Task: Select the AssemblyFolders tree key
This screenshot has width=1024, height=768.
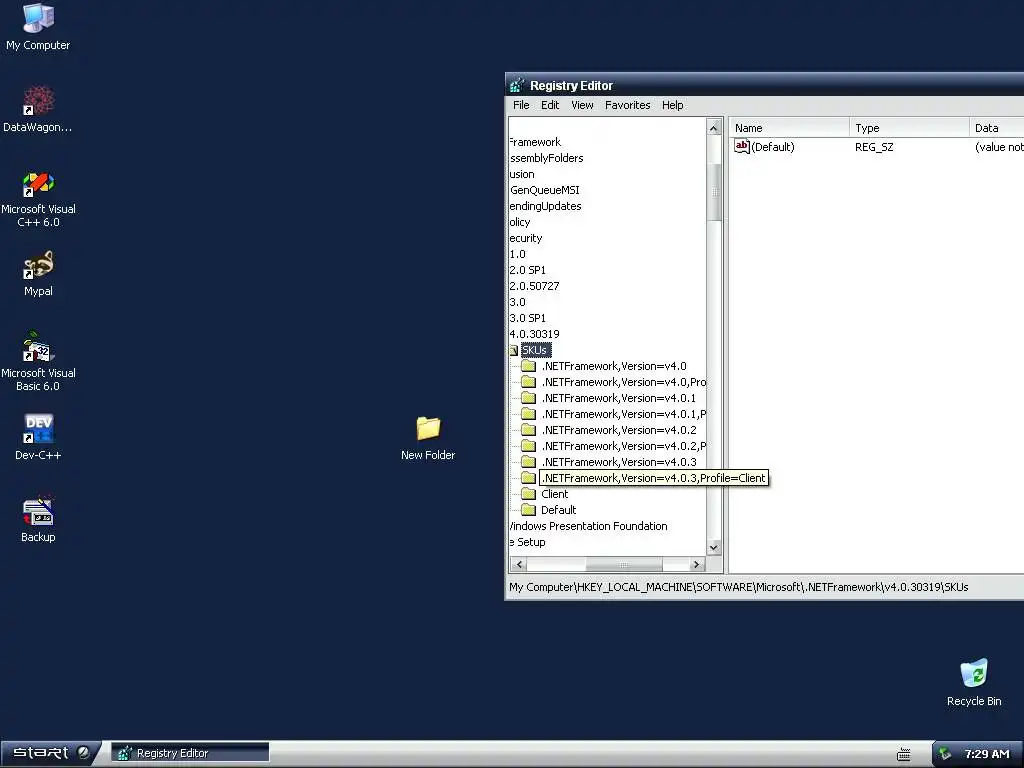Action: pos(547,158)
